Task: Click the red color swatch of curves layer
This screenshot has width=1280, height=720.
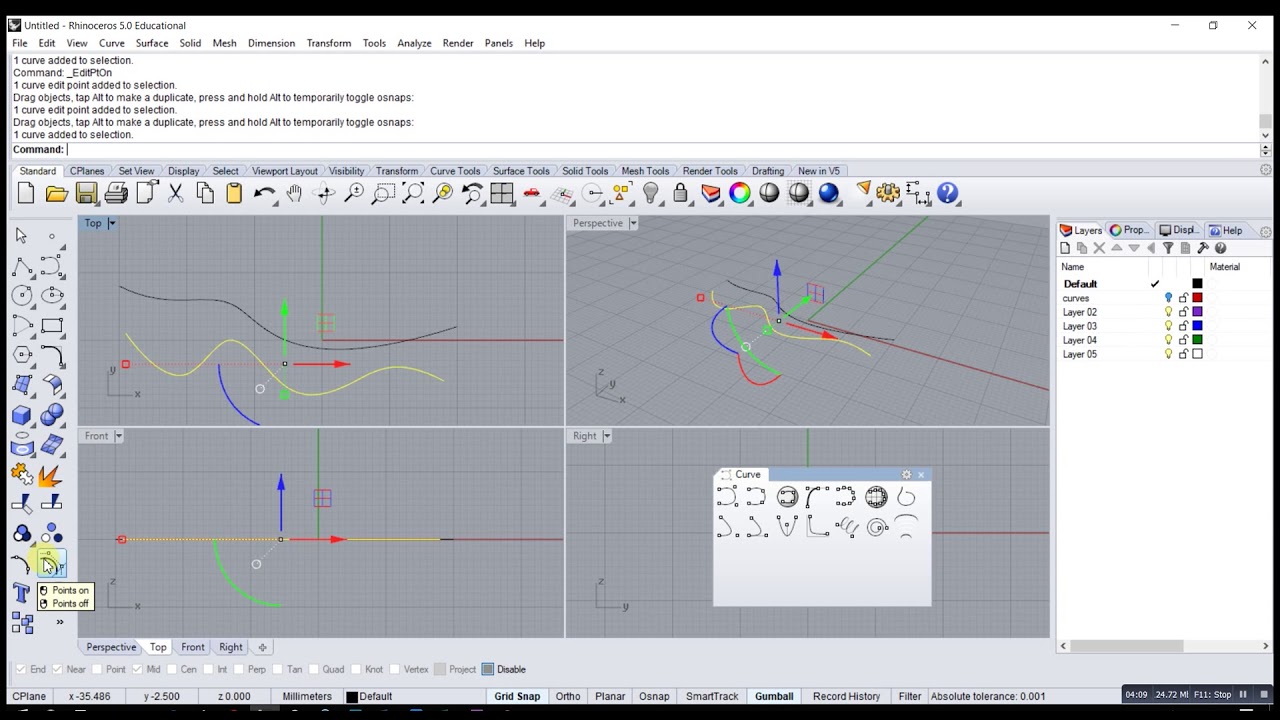Action: 1197,298
